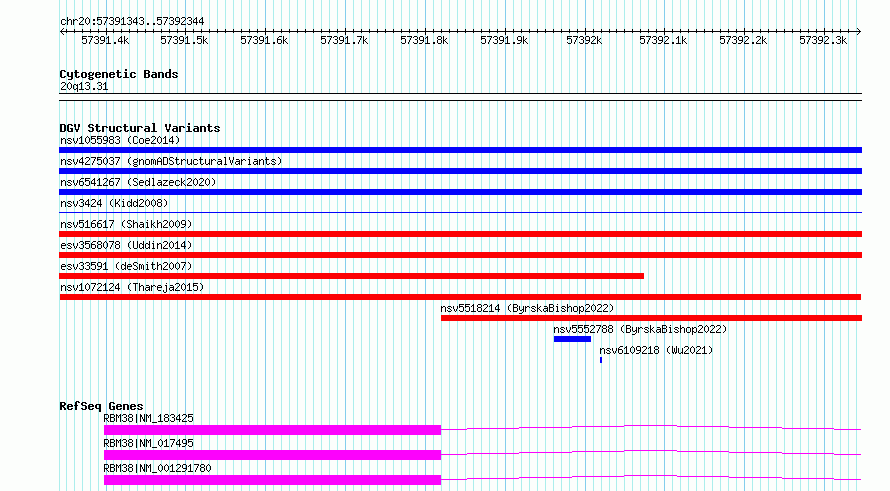The width and height of the screenshot is (890, 491).
Task: Click the Cytogenetic Bands track title
Action: click(x=119, y=74)
